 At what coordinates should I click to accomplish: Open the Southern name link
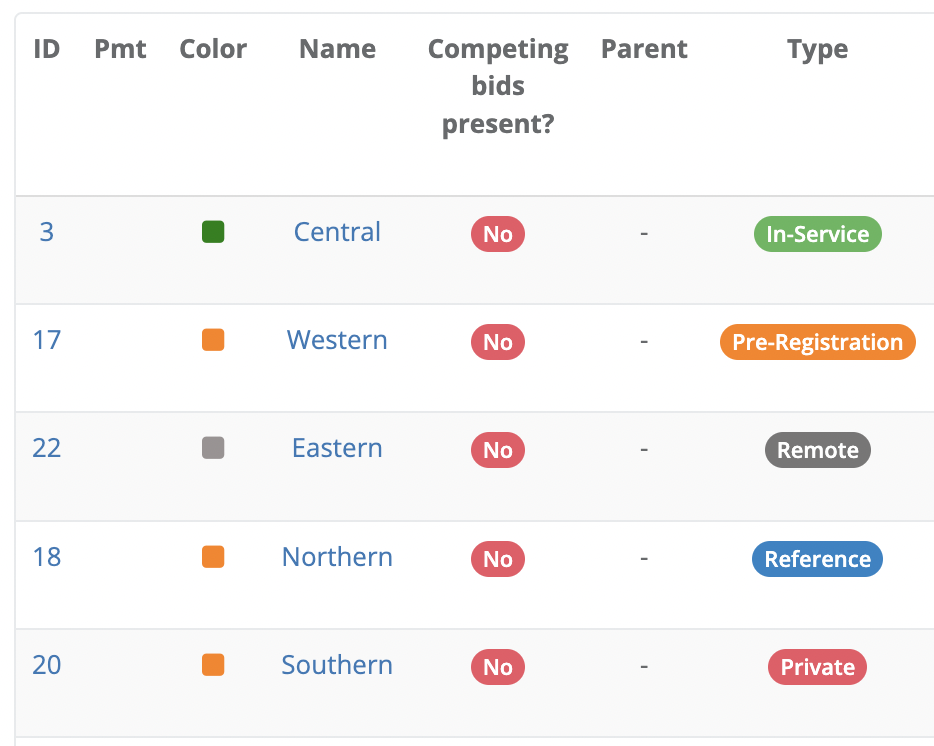(x=337, y=665)
